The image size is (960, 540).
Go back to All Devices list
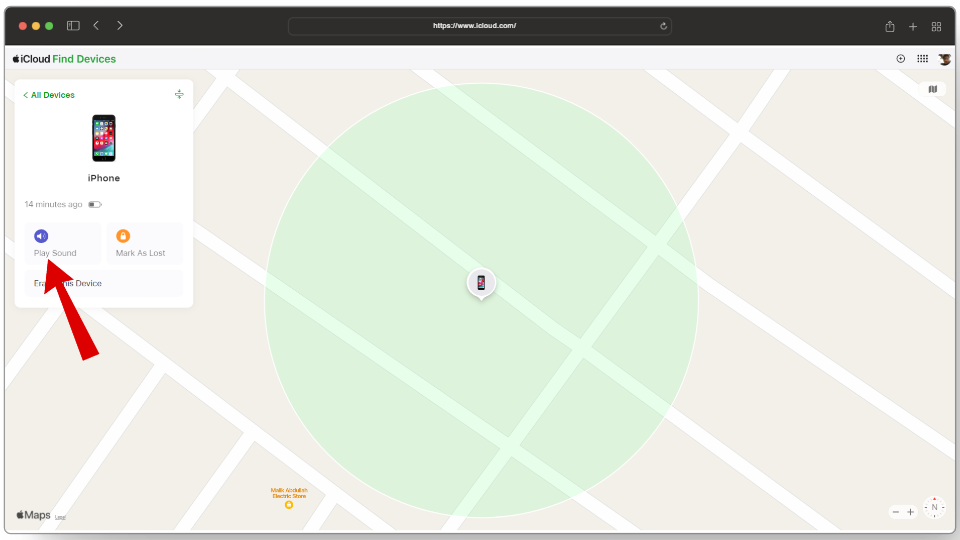pos(49,95)
